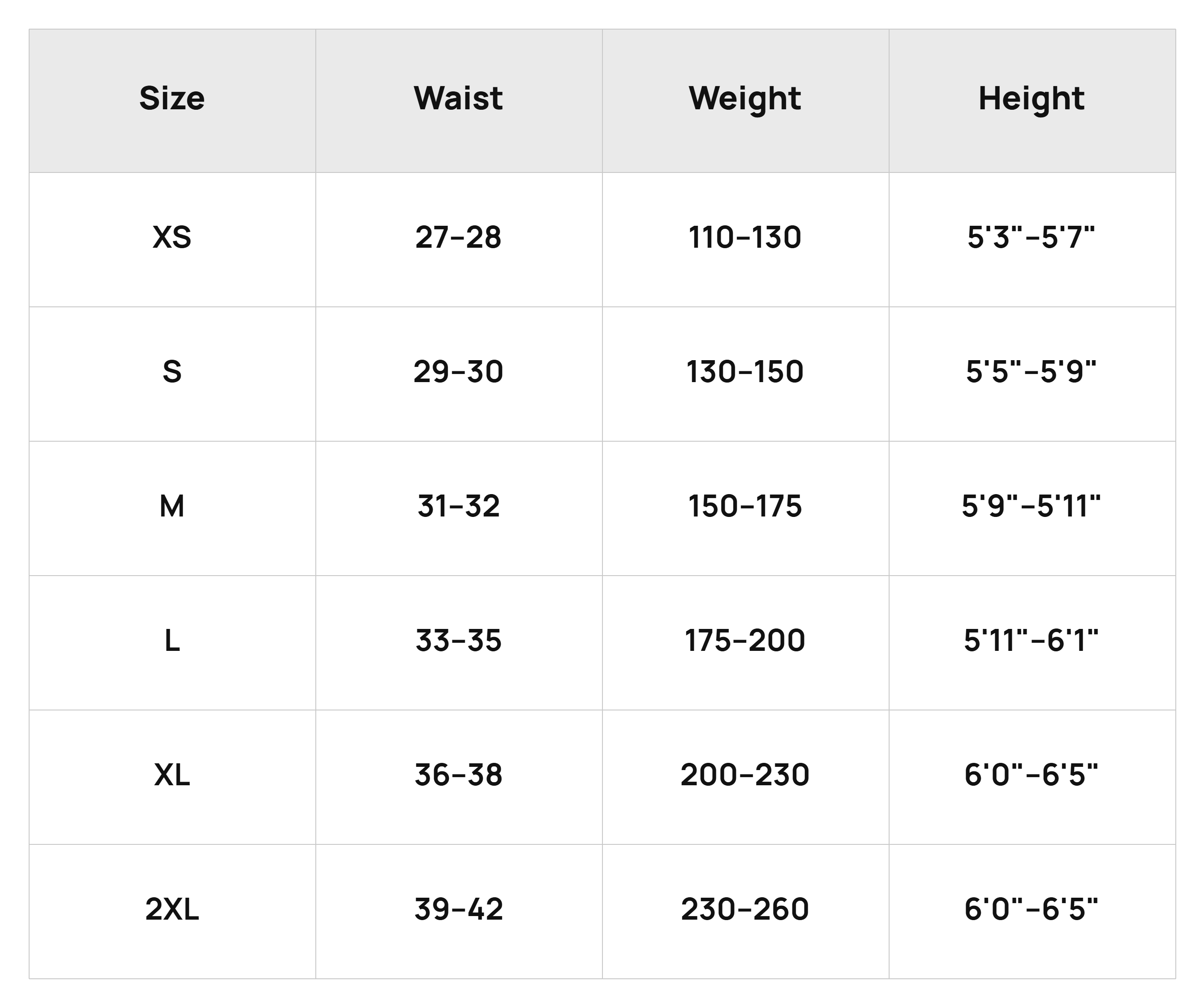This screenshot has width=1204, height=1007.
Task: Click waist value 33–35
Action: pyautogui.click(x=458, y=641)
